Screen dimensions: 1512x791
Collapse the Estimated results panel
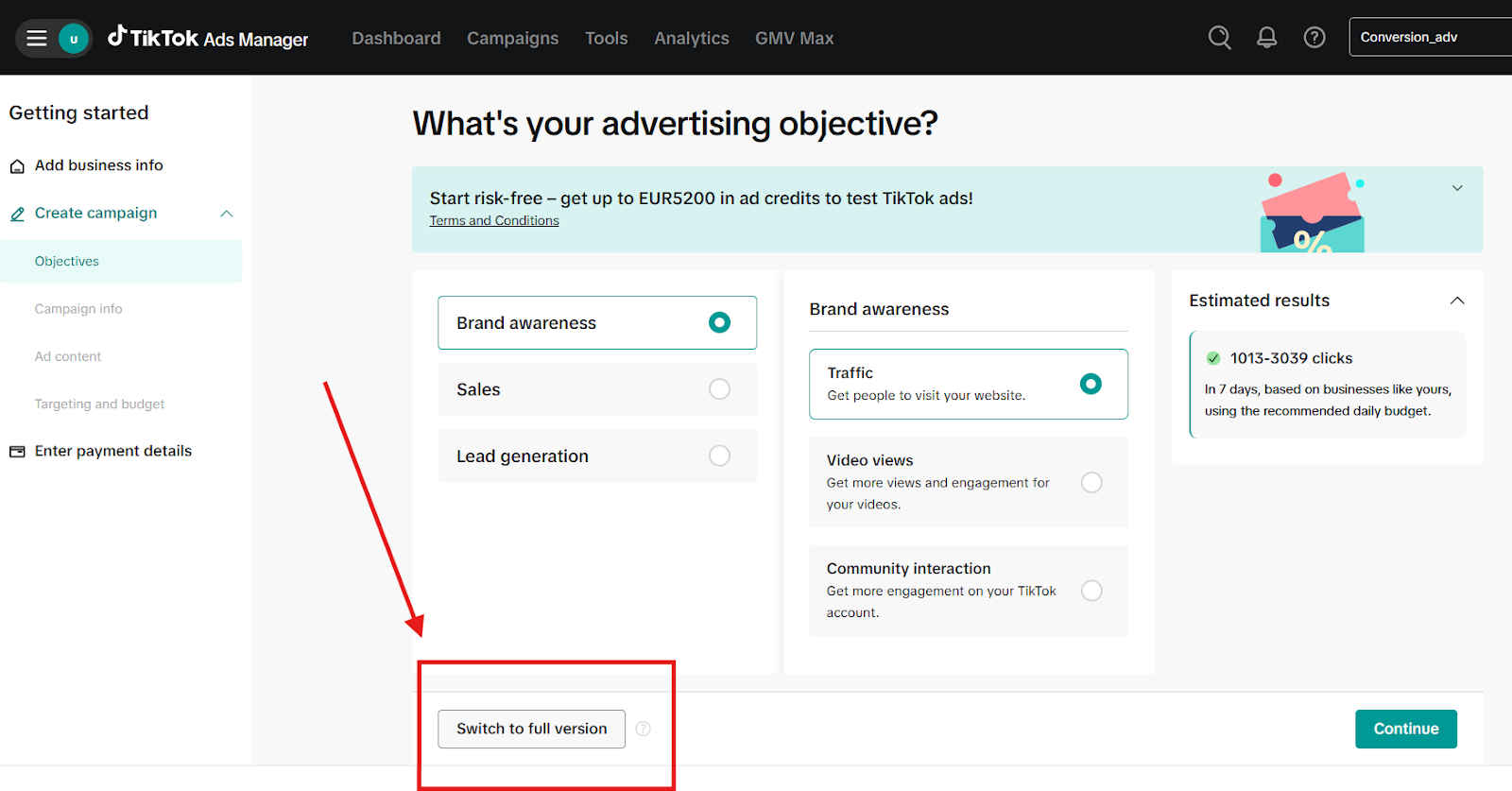coord(1456,301)
